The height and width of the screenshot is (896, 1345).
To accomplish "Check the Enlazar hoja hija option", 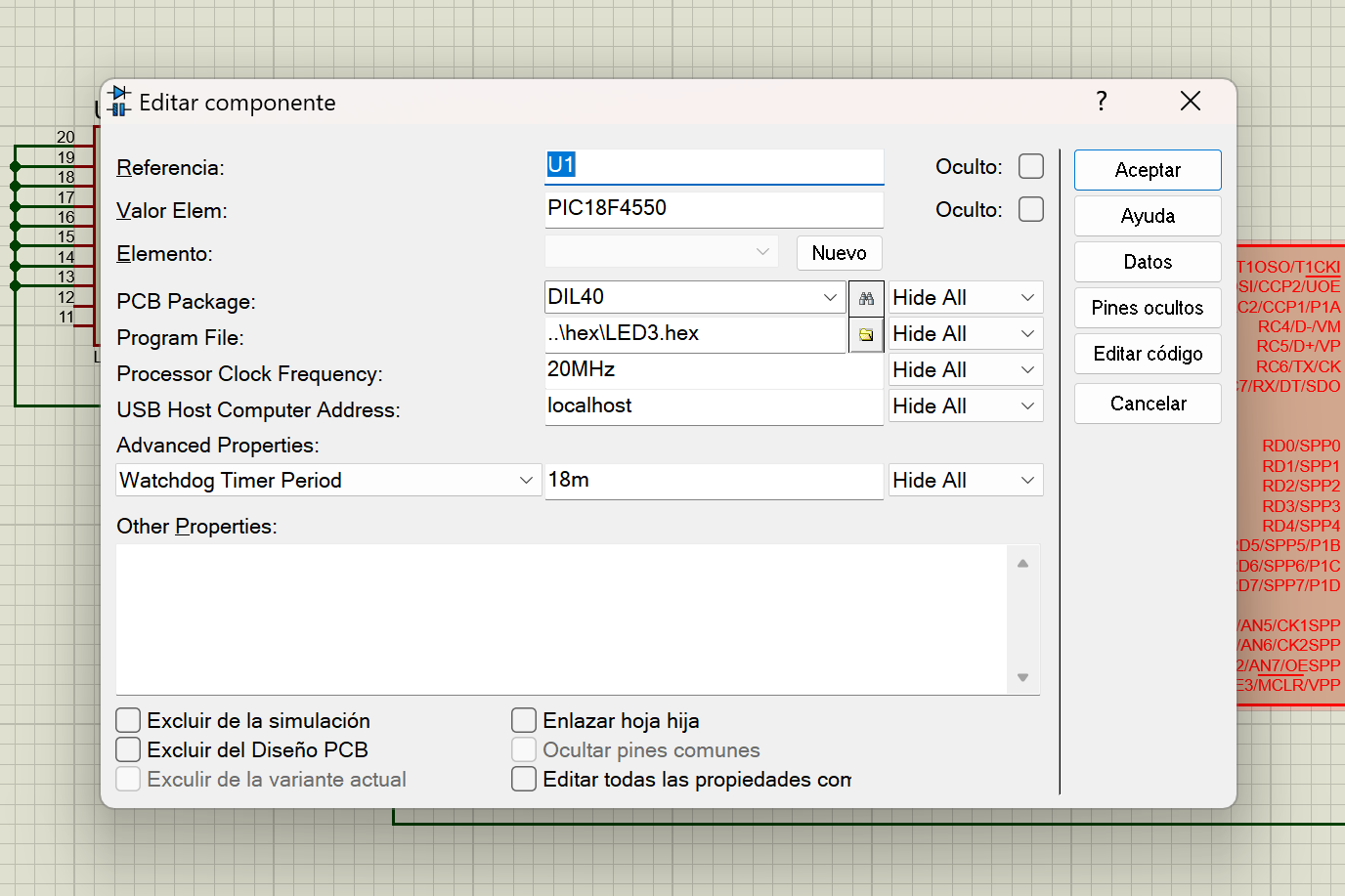I will pyautogui.click(x=524, y=720).
